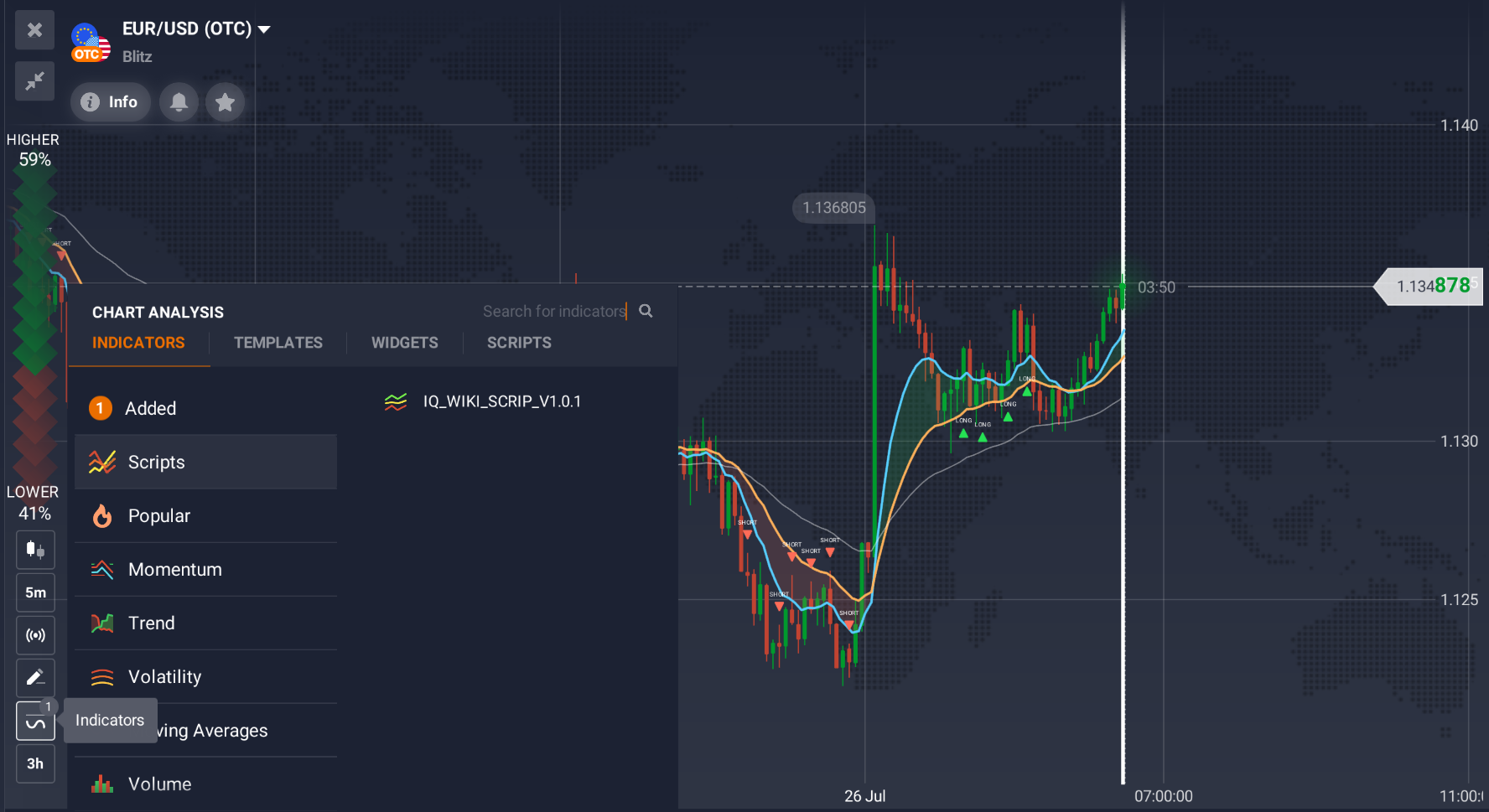
Task: Switch to the Scripts tab
Action: tap(519, 343)
